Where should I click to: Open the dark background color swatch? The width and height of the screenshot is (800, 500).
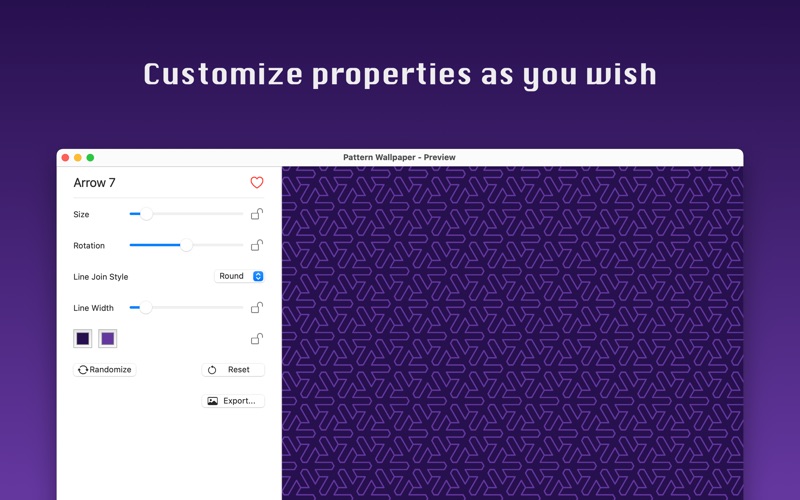pyautogui.click(x=83, y=338)
